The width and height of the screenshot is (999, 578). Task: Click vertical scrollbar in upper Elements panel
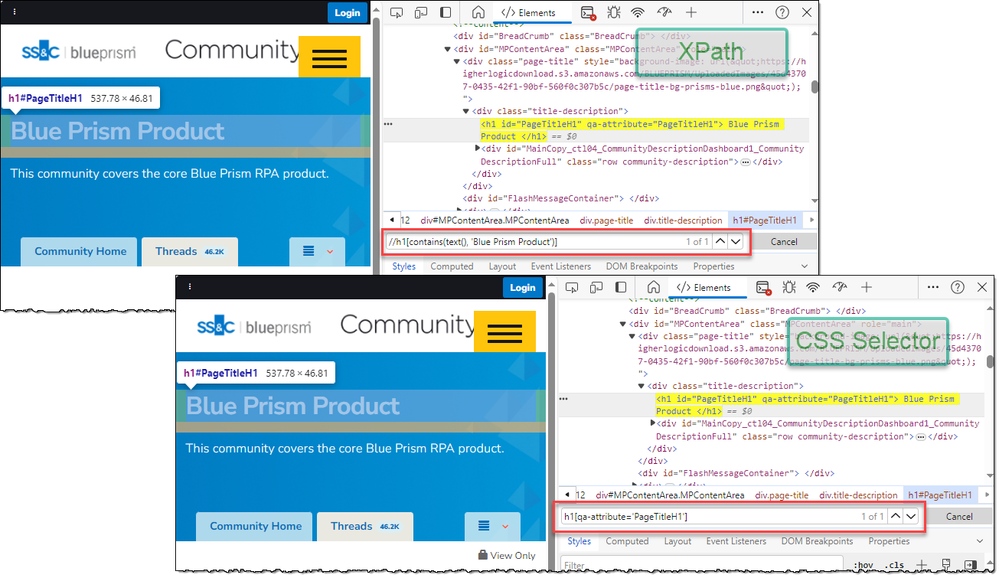814,86
